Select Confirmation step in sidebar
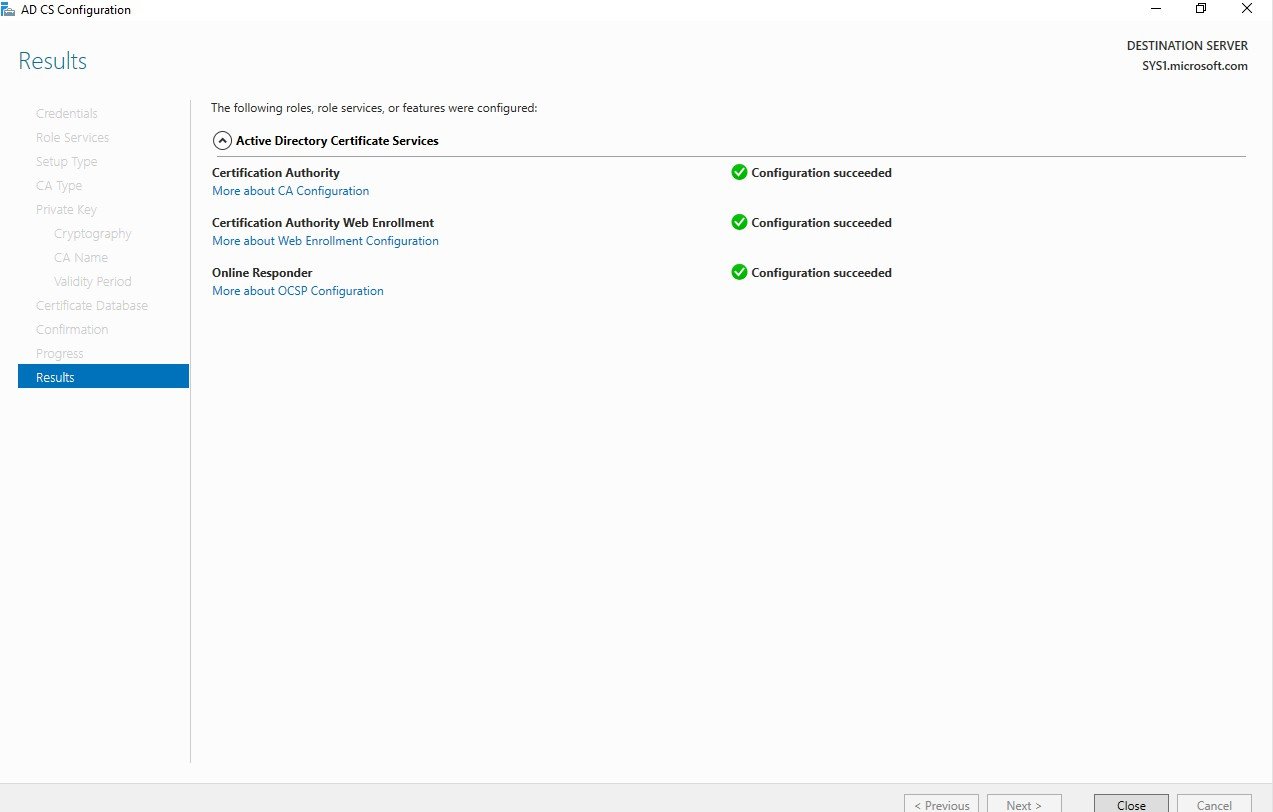The width and height of the screenshot is (1273, 812). 72,330
